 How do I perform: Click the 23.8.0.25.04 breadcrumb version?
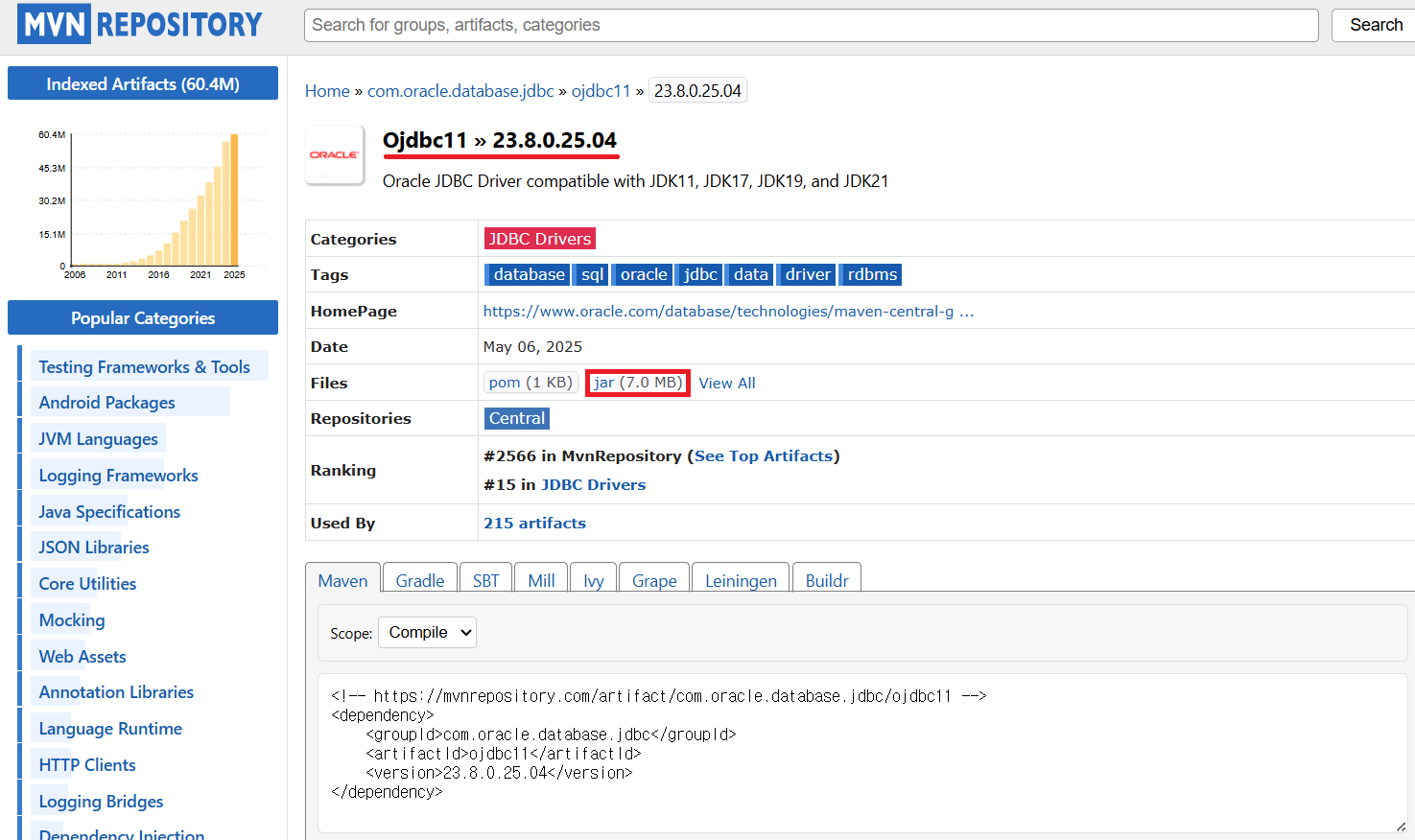click(697, 91)
